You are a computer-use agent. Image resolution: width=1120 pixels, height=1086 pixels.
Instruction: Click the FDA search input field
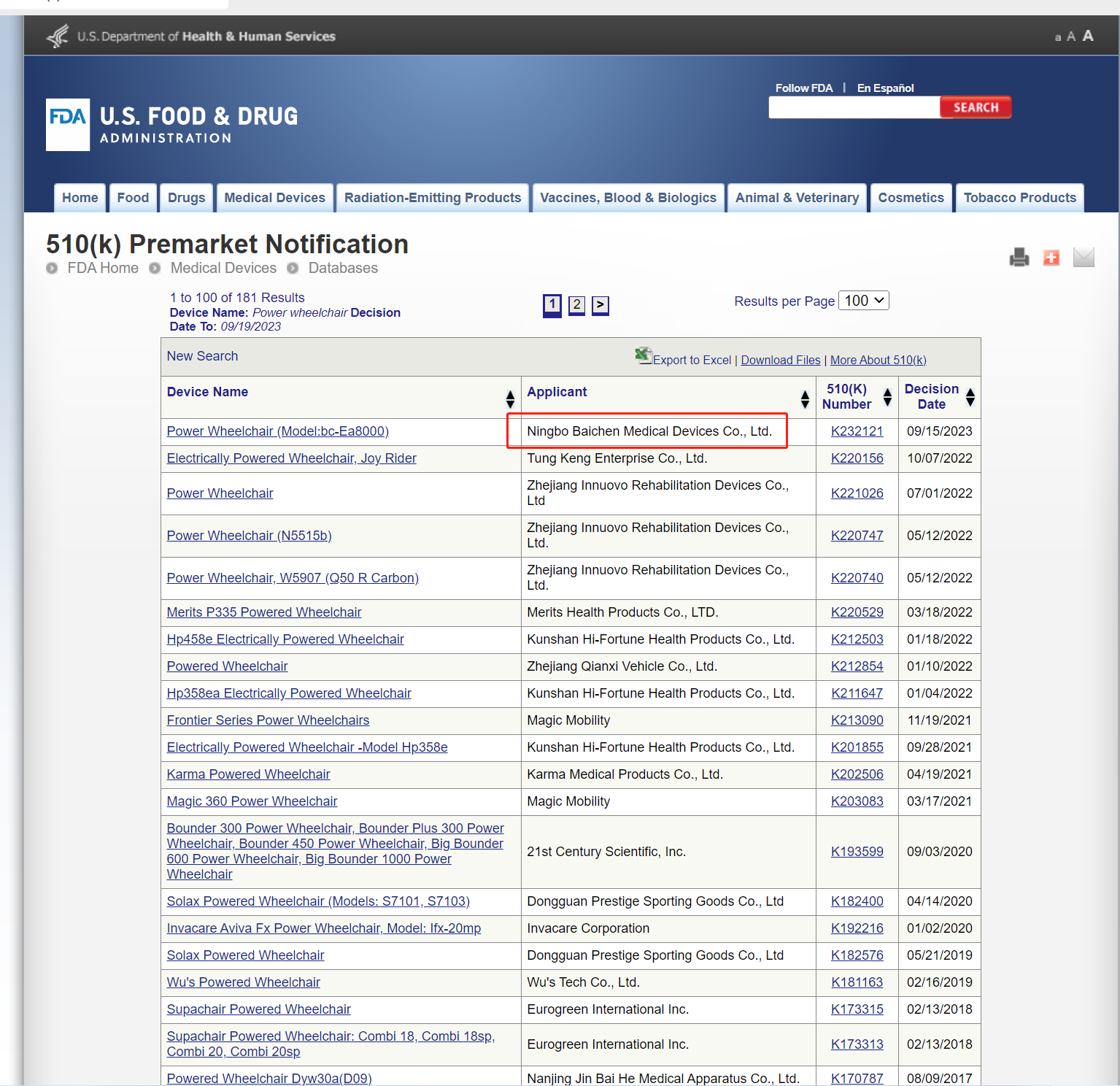pos(854,107)
